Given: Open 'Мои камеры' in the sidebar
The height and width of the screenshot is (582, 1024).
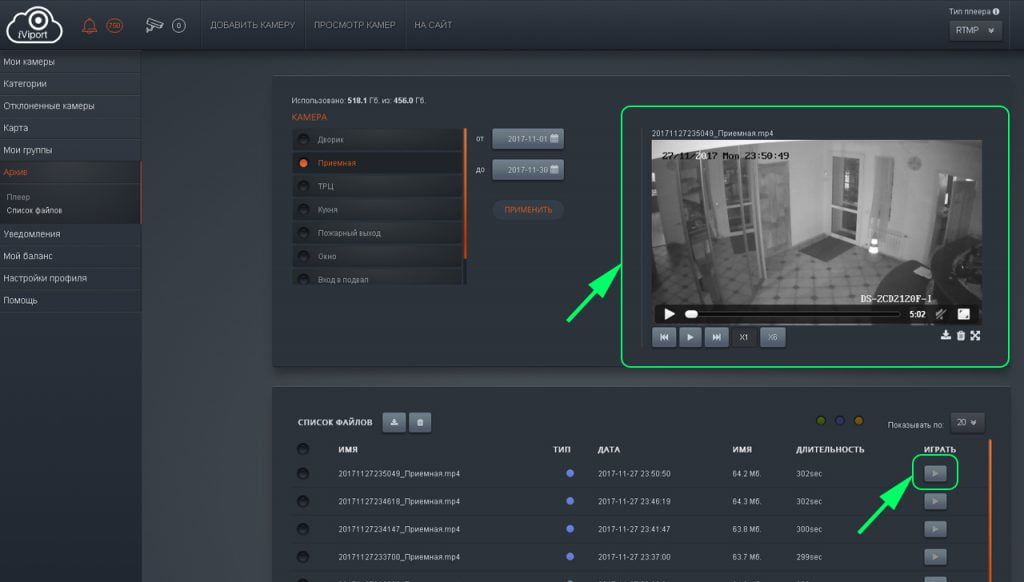Looking at the screenshot, I should tap(29, 62).
